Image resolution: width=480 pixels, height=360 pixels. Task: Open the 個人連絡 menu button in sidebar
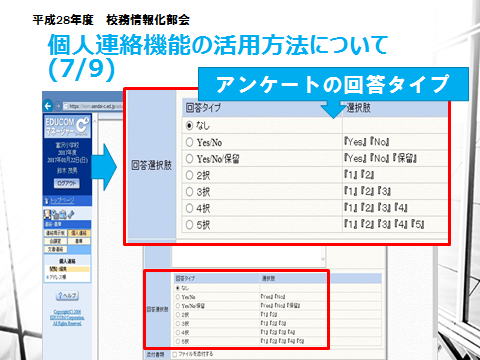[79, 233]
